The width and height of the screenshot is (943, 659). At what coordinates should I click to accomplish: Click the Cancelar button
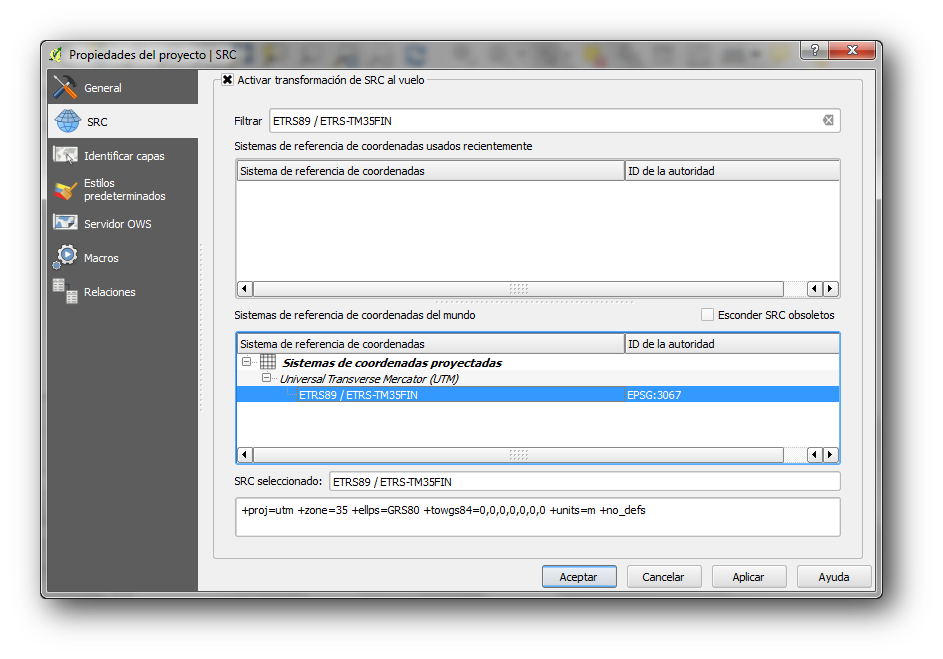(663, 576)
